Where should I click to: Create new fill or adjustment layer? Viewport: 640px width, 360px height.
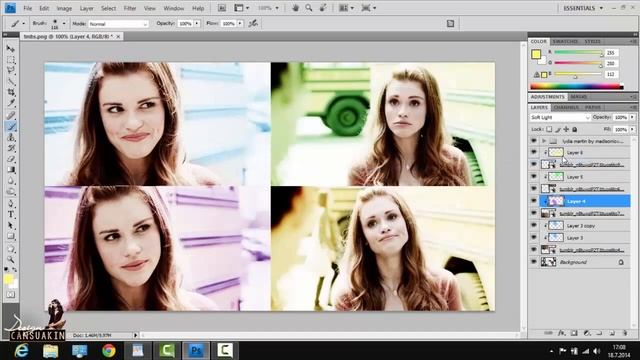pos(587,333)
